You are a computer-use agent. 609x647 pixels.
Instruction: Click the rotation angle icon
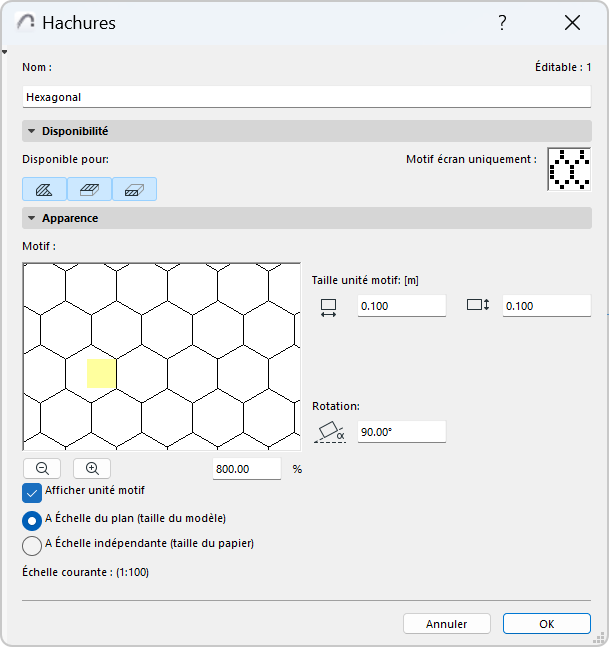[x=329, y=431]
